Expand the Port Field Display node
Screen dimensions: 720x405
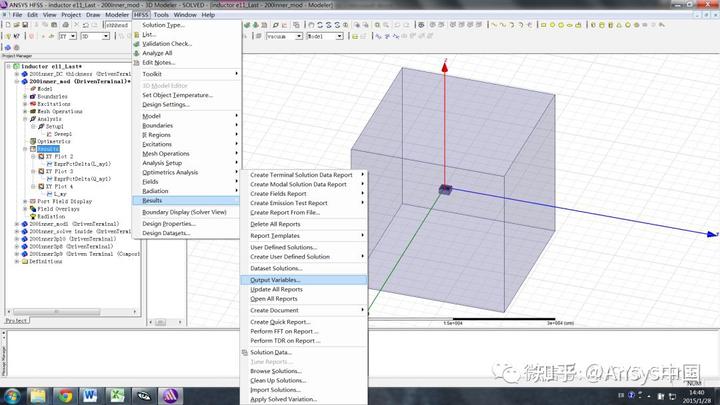coord(25,201)
